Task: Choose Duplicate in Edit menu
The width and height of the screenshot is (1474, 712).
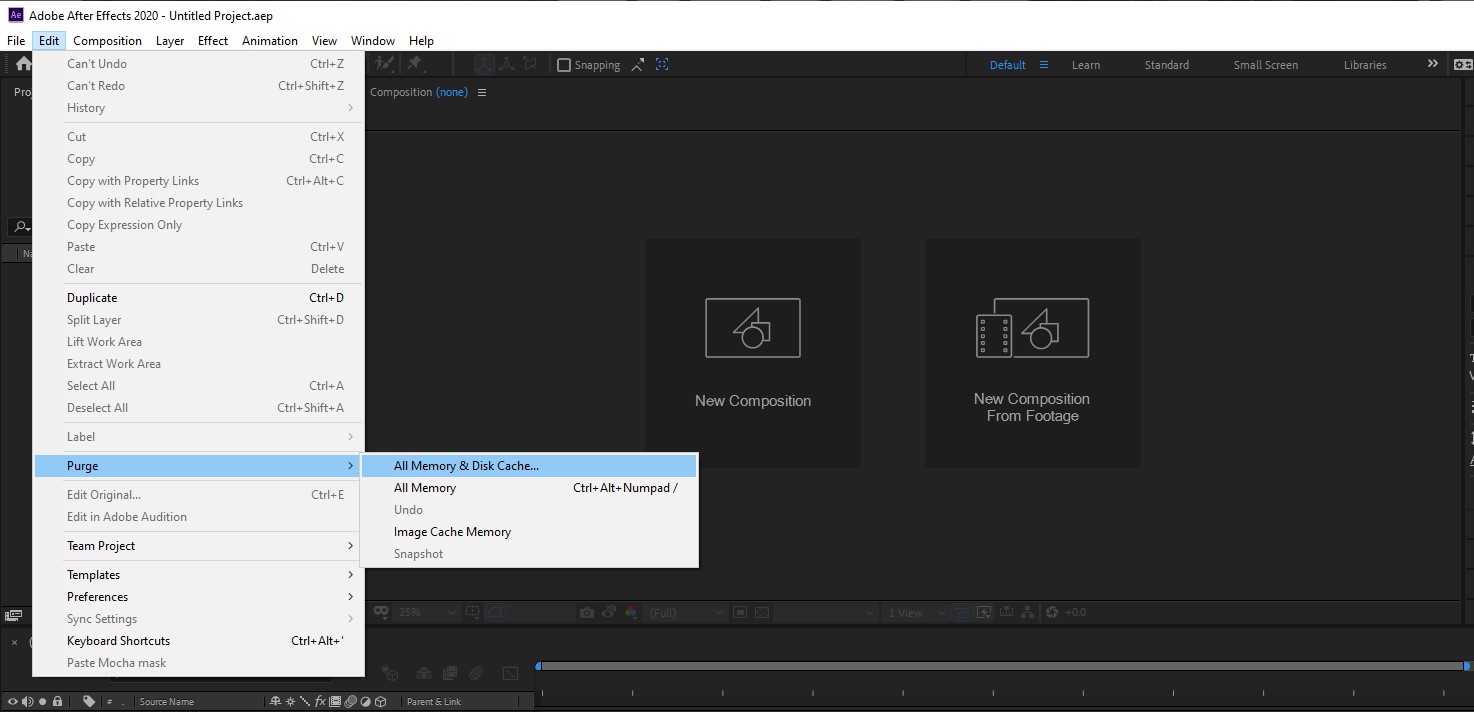Action: click(200, 298)
